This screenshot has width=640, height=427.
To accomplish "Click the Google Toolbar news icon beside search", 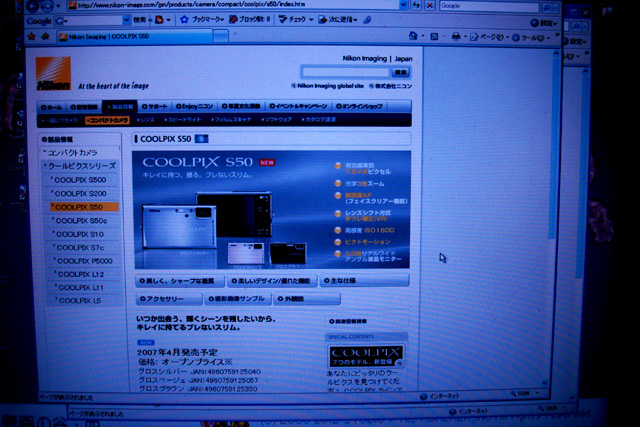I will pyautogui.click(x=159, y=19).
